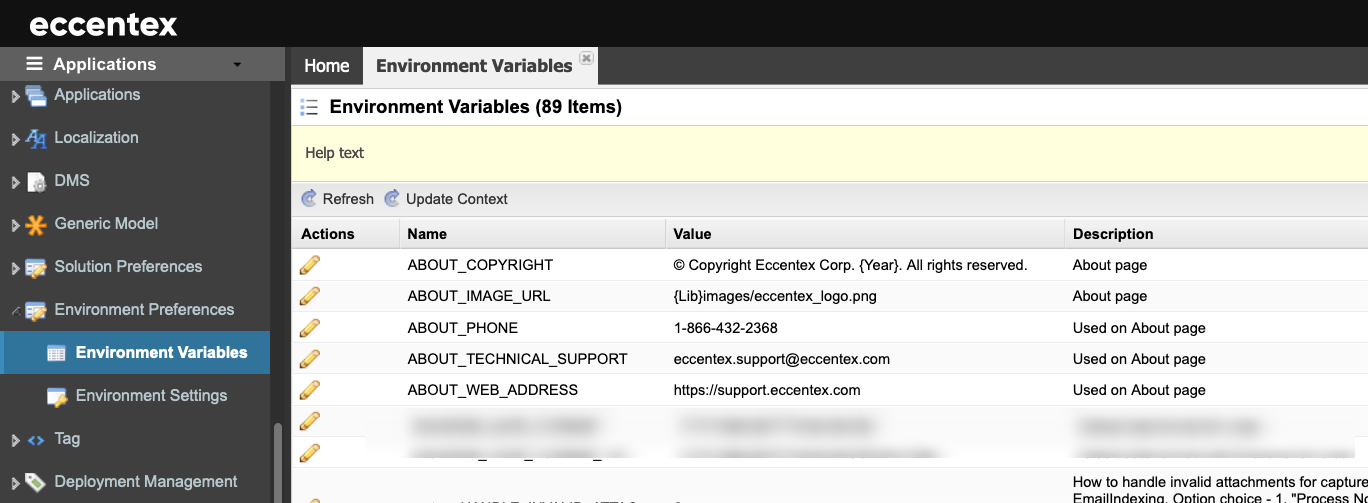The image size is (1368, 503).
Task: Close the Environment Variables tab
Action: [587, 58]
